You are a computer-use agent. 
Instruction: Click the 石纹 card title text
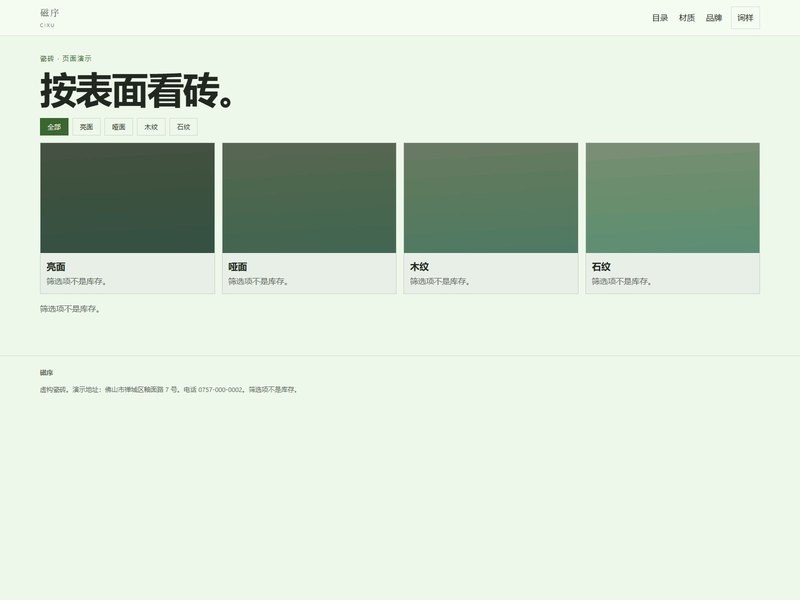click(601, 267)
